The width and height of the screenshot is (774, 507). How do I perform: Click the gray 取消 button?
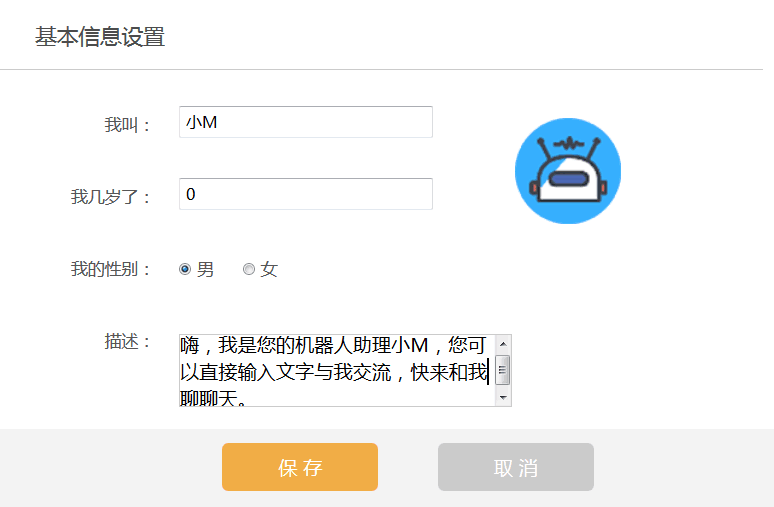[x=516, y=467]
